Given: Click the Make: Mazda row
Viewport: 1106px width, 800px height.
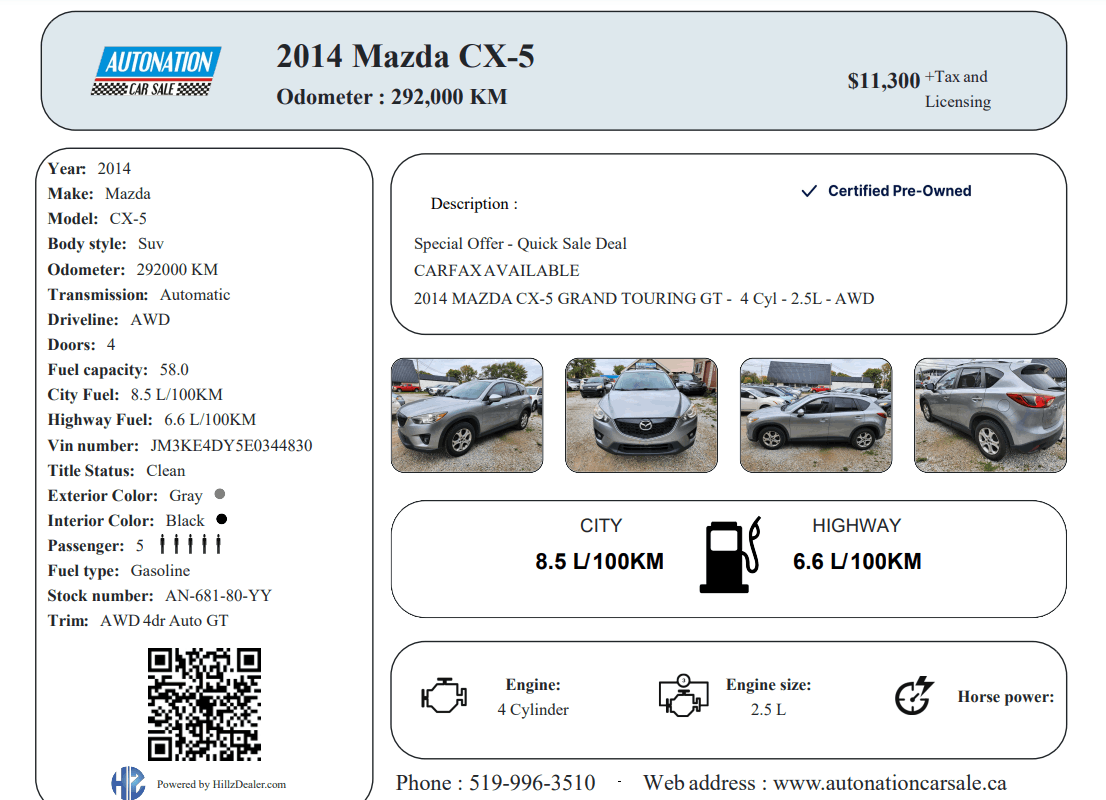Looking at the screenshot, I should click(x=99, y=194).
